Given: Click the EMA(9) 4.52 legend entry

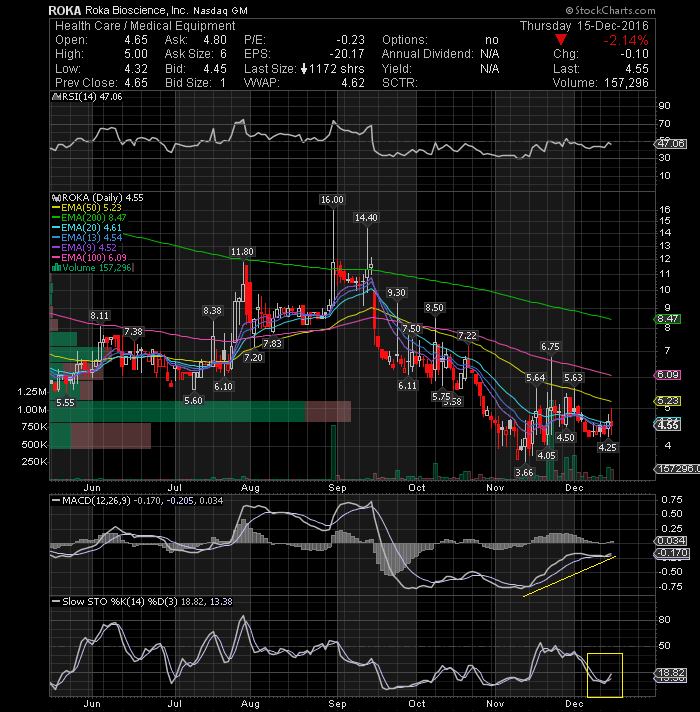Looking at the screenshot, I should click(x=84, y=247).
